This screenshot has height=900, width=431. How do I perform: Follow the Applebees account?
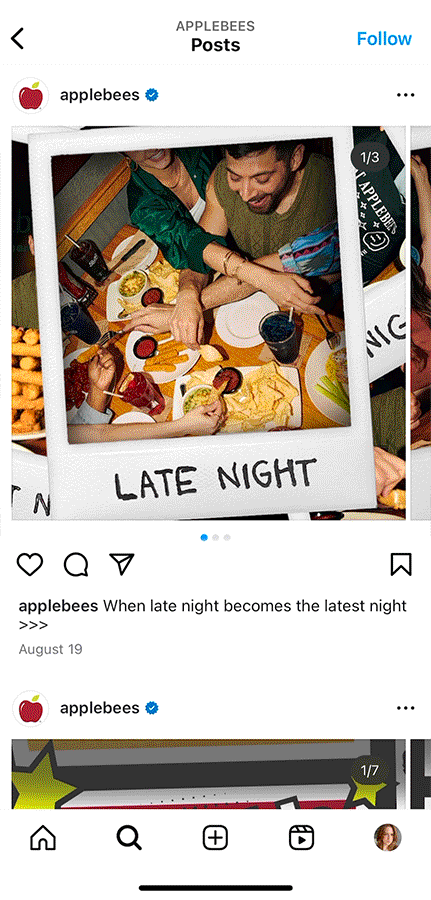[x=384, y=38]
